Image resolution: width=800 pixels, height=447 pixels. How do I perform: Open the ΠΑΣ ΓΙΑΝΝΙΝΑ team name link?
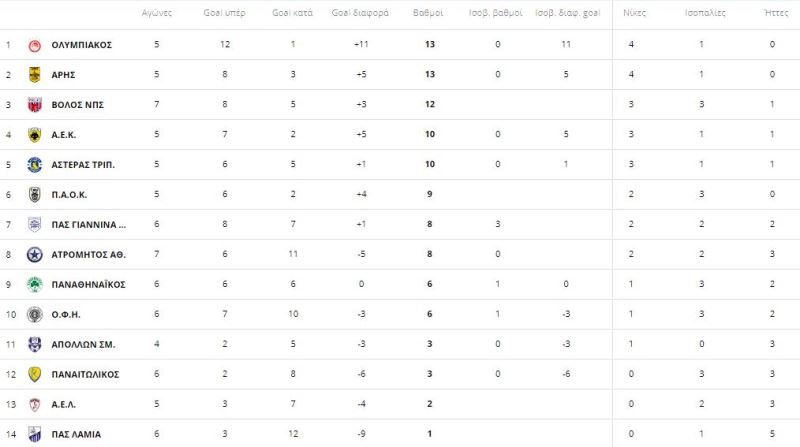click(x=89, y=225)
